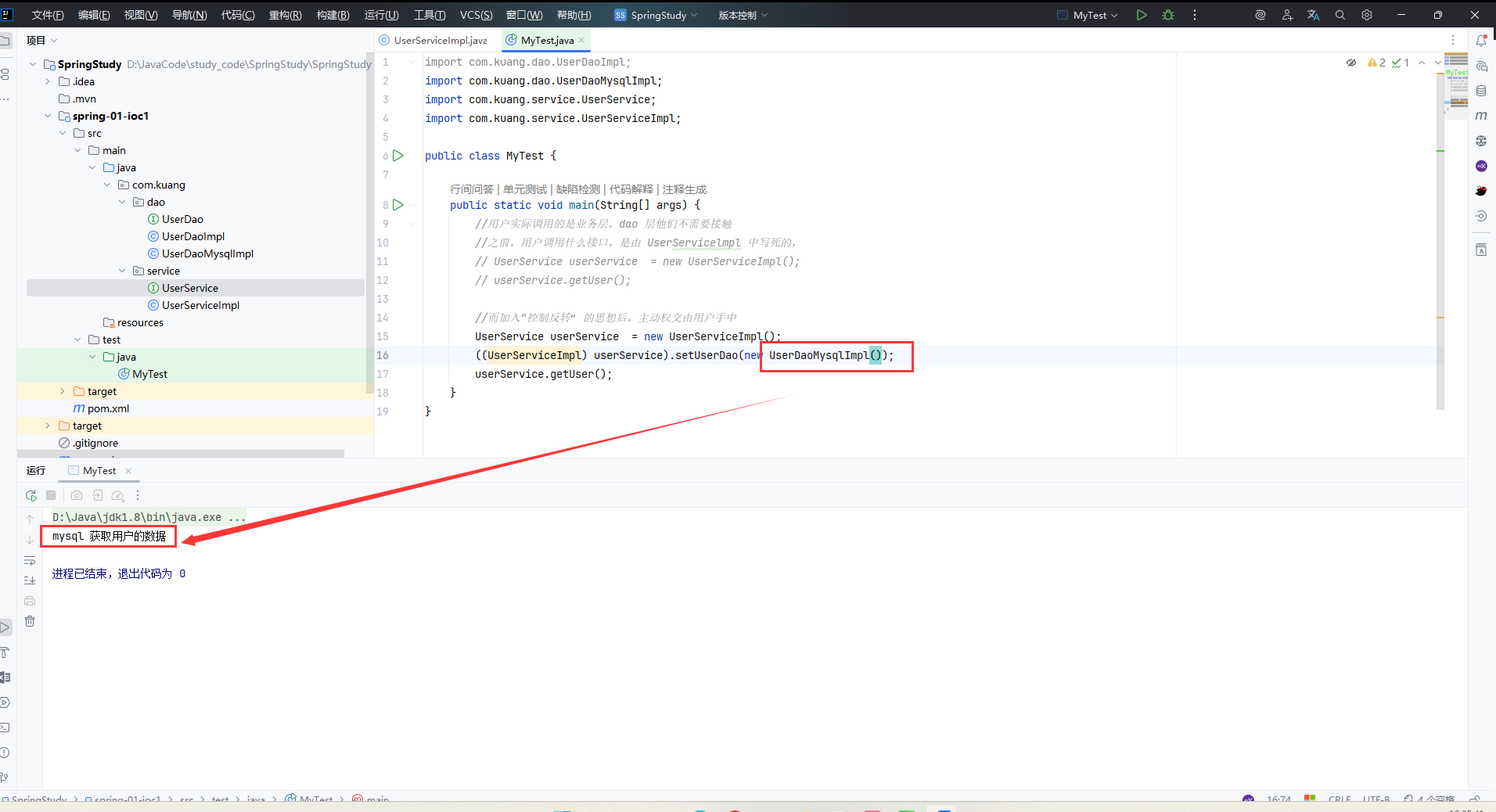Jump to previous highlighted problem up arrow
This screenshot has height=812, width=1496.
(1422, 63)
